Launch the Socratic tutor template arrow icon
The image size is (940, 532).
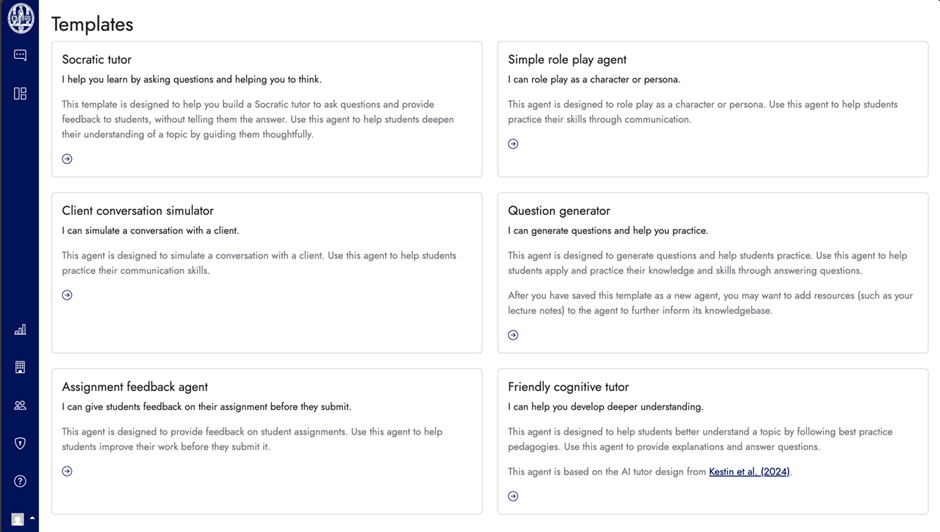[x=67, y=159]
